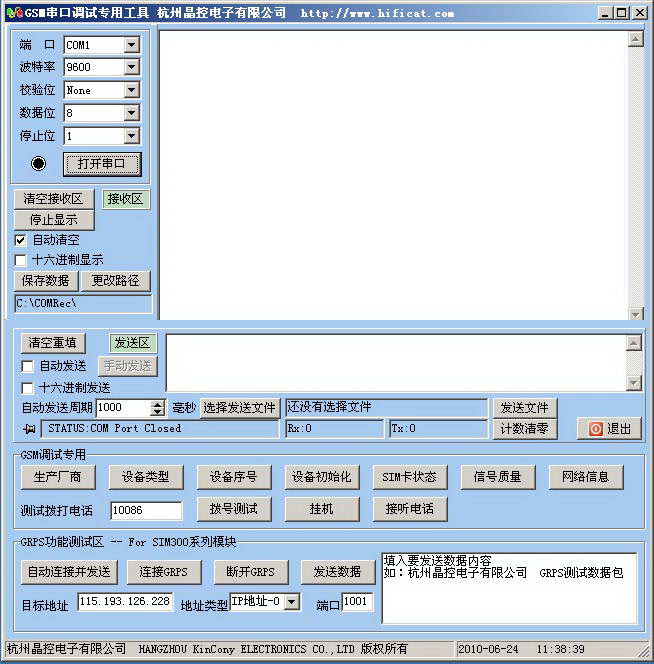Viewport: 654px width, 664px height.
Task: Enable 十六进制显示 hex display checkbox
Action: tap(21, 260)
